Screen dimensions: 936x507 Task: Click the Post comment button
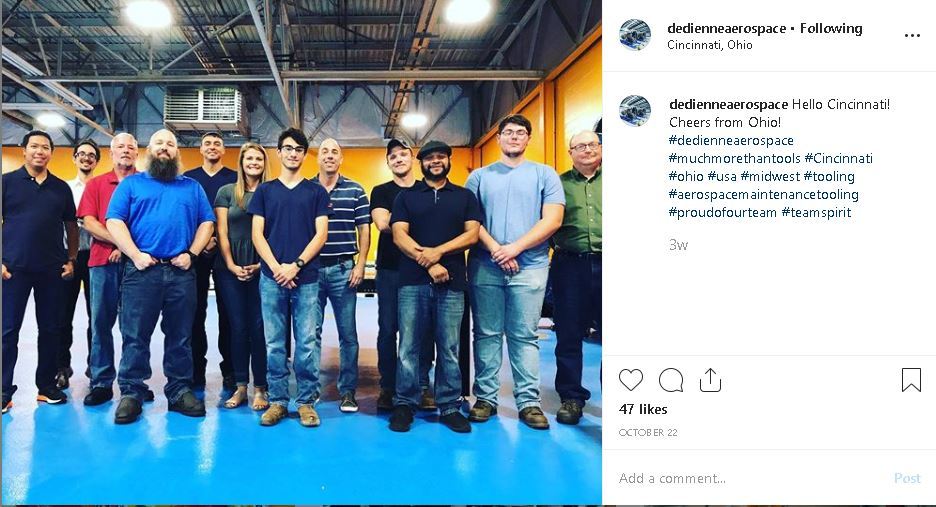[x=907, y=478]
